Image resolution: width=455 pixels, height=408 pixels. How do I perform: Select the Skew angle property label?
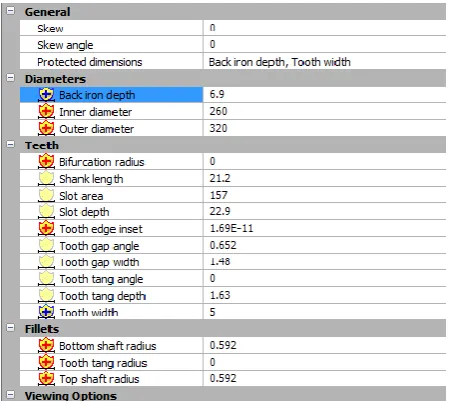[x=65, y=45]
